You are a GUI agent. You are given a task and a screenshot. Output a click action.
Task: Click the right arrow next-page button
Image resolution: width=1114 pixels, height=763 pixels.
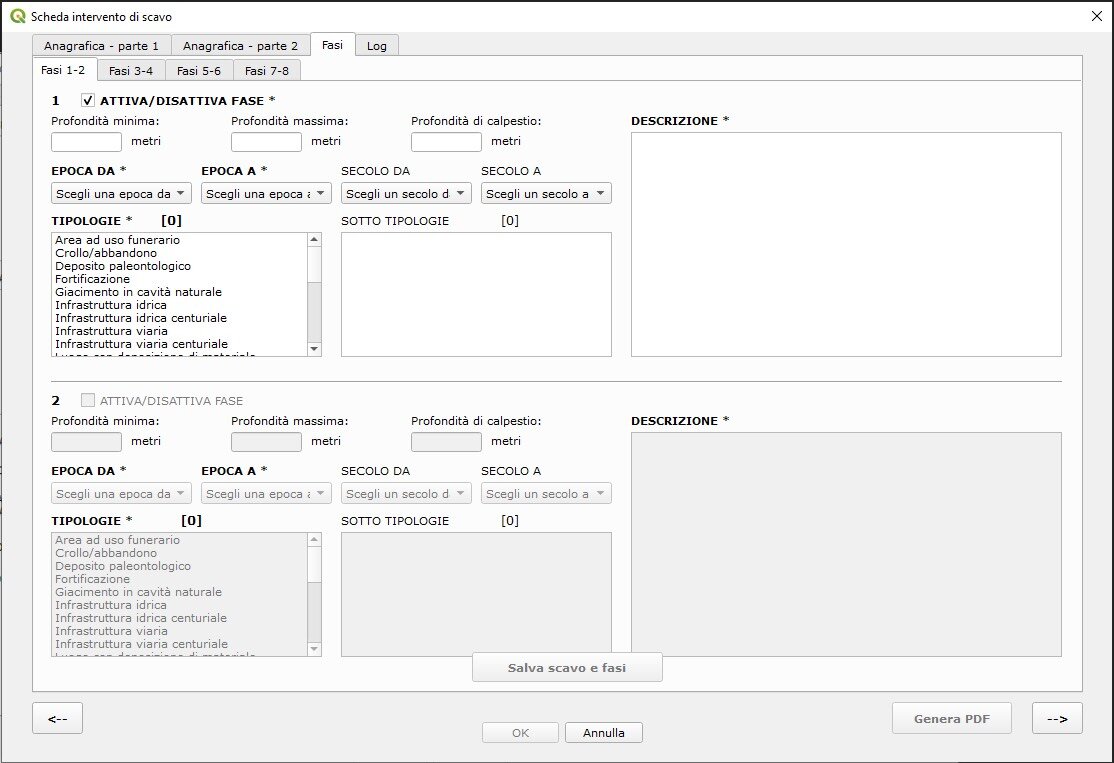tap(1057, 718)
